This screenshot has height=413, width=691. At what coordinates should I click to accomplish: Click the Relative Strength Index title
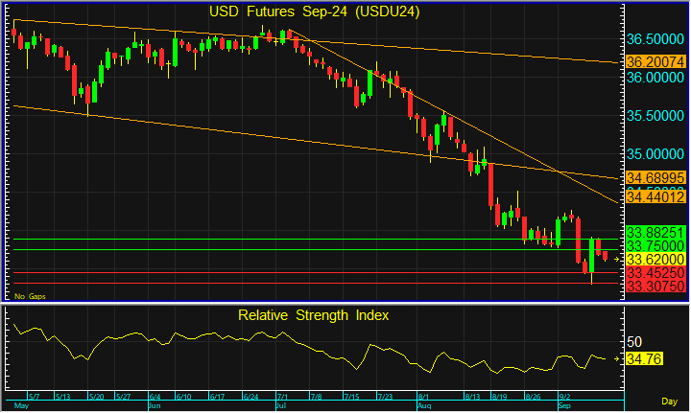pos(313,315)
